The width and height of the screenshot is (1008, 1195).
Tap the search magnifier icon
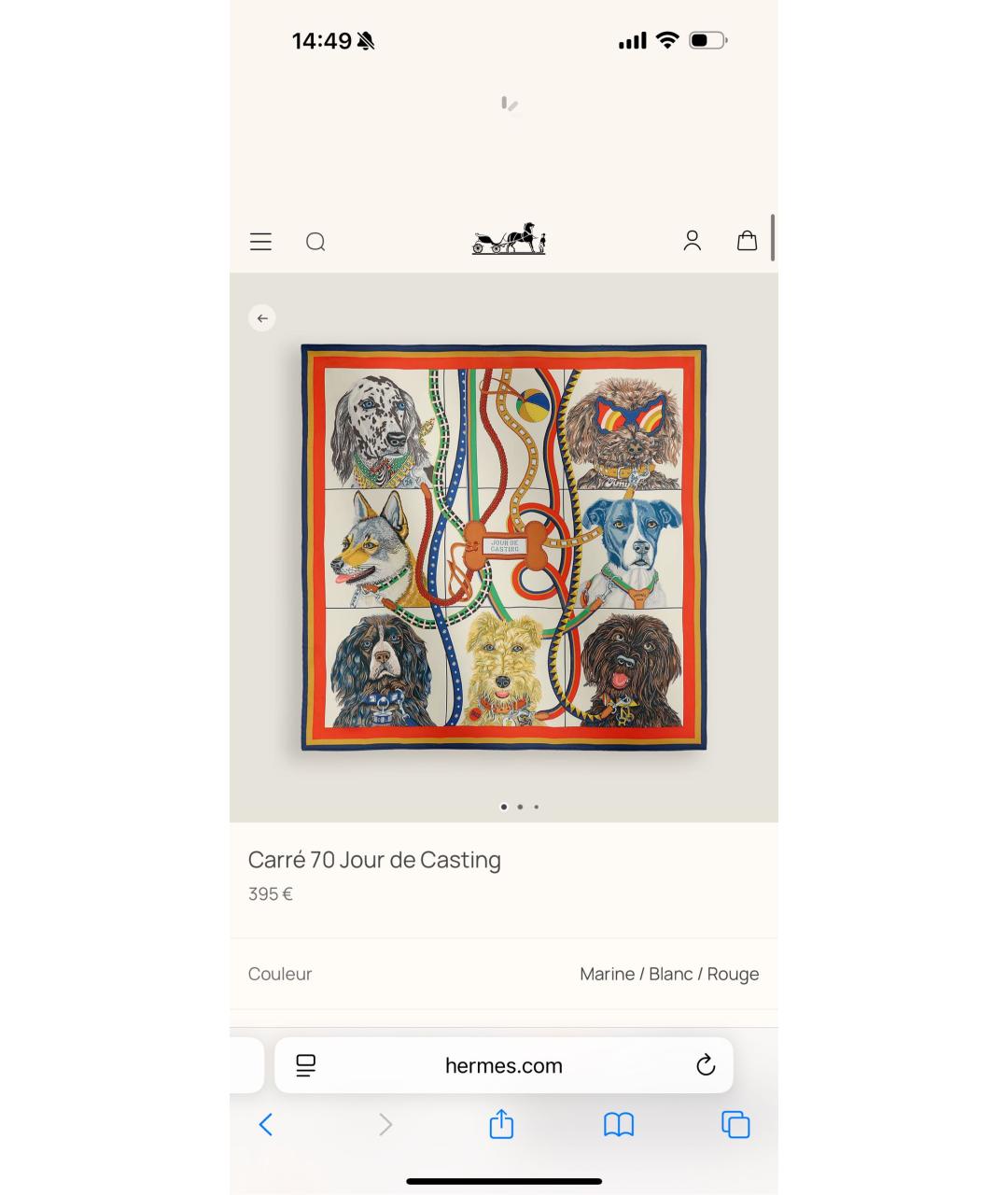click(x=315, y=242)
